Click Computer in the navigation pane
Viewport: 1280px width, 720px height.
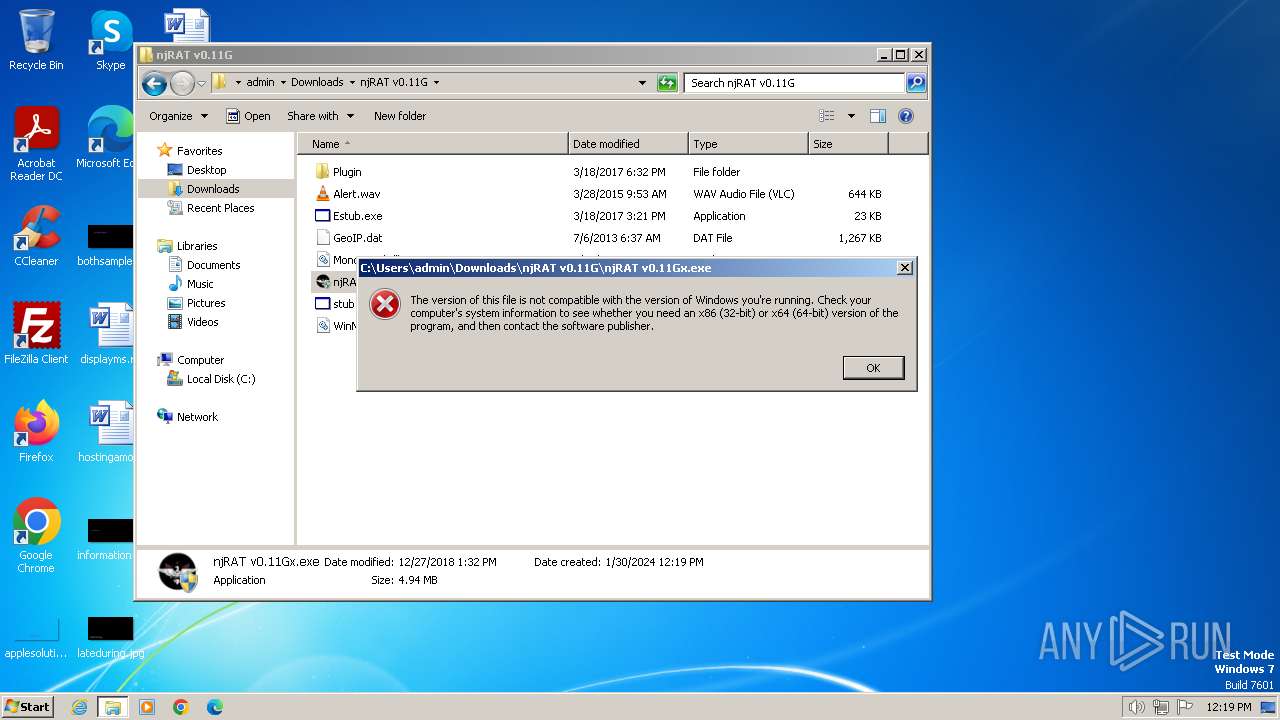coord(200,360)
